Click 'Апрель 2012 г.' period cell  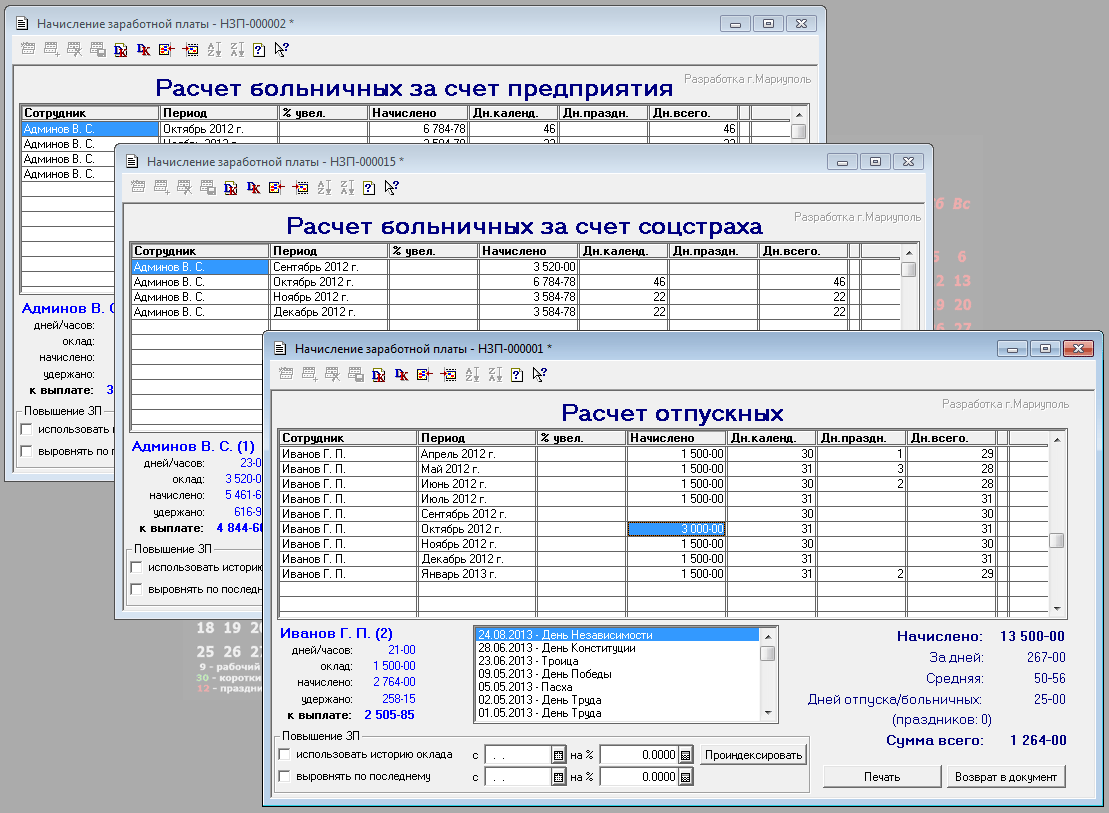click(477, 454)
